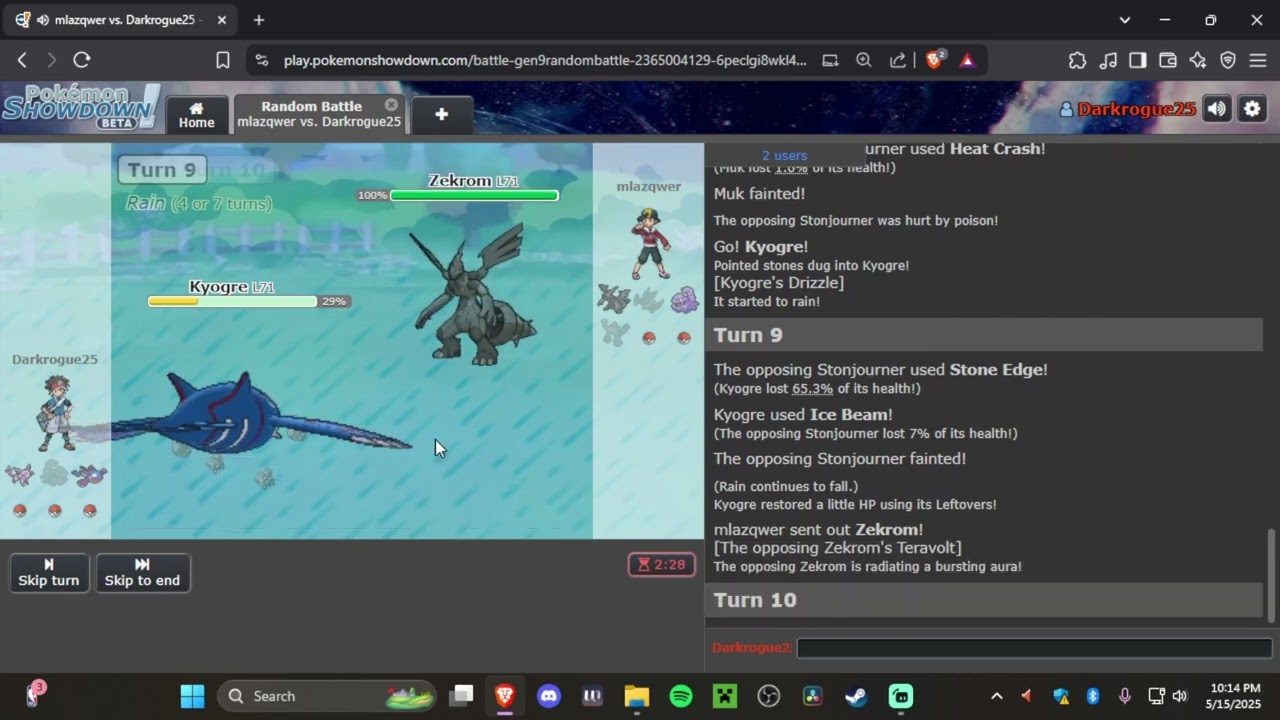The height and width of the screenshot is (720, 1280).
Task: Open a new browser tab
Action: [259, 20]
